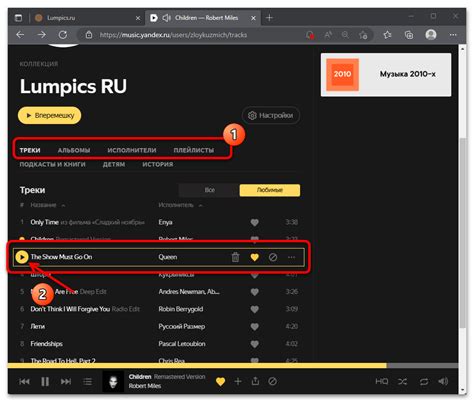
Task: Go forward in browser
Action: [42, 35]
